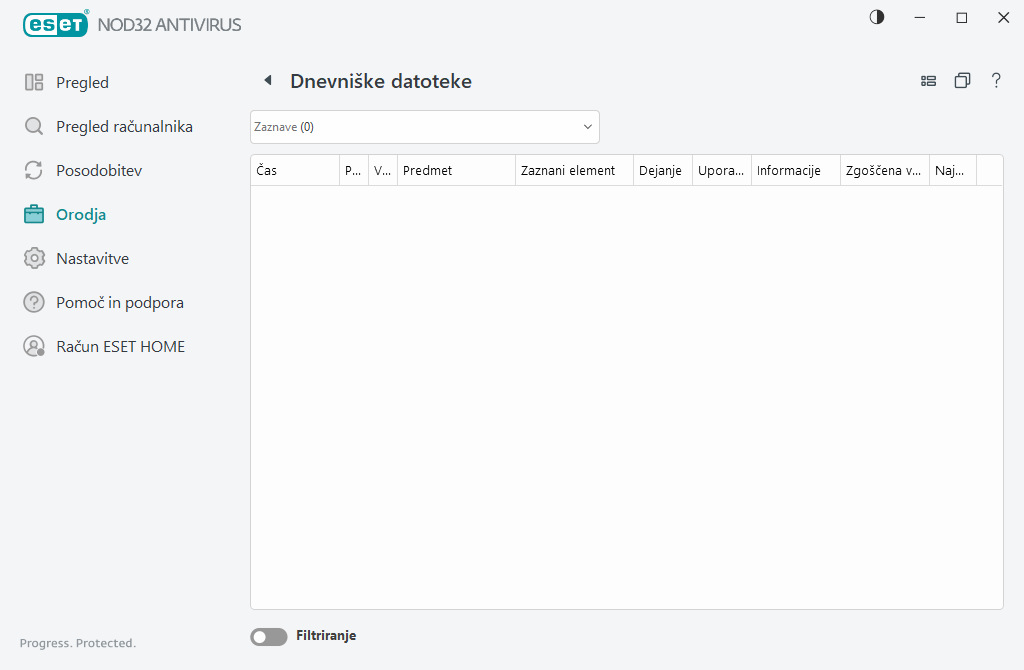Go to the Posodobitev section
The height and width of the screenshot is (670, 1024).
(x=99, y=171)
